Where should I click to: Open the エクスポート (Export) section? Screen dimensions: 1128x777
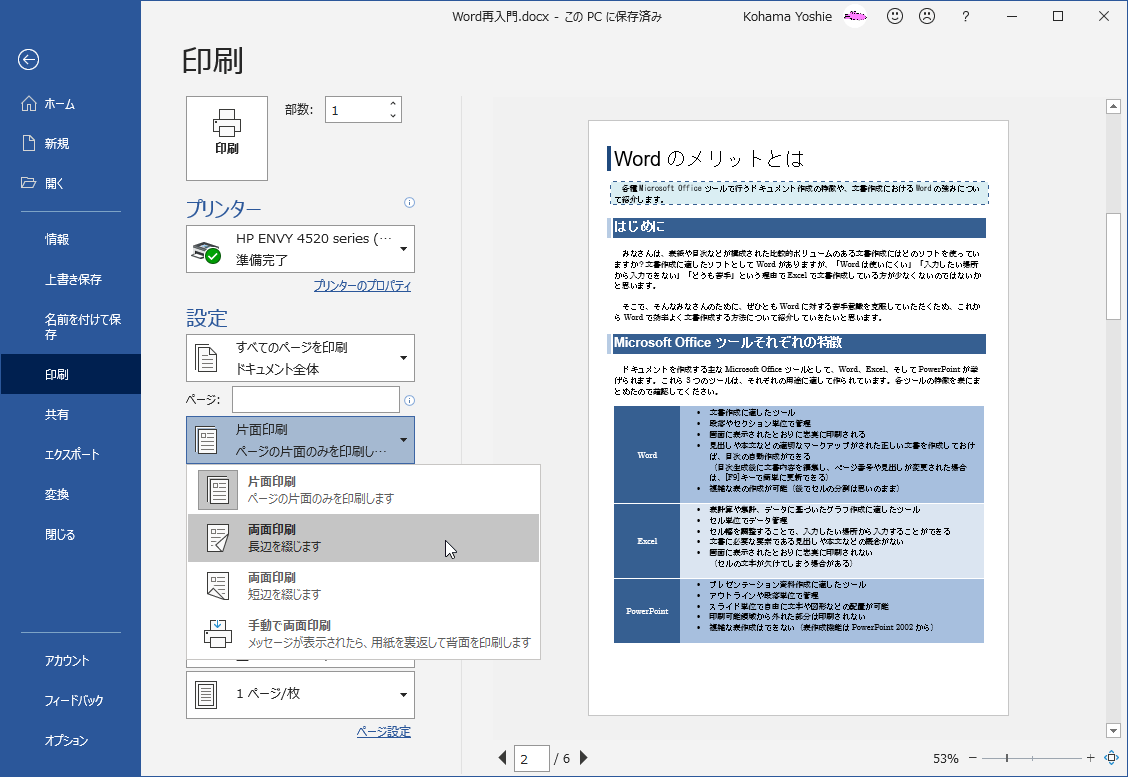pyautogui.click(x=70, y=454)
